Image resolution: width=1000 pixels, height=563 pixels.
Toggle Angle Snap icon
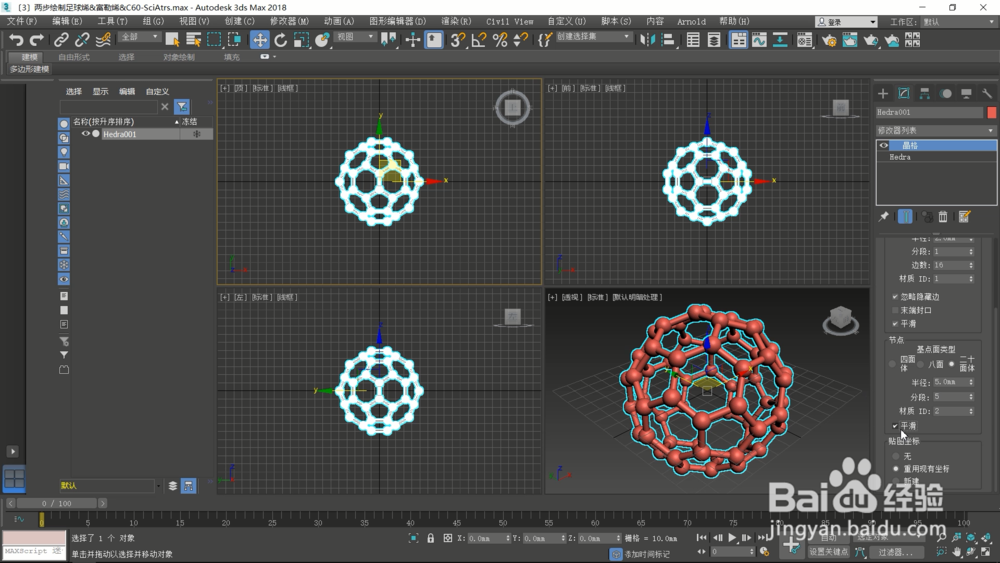(x=478, y=40)
